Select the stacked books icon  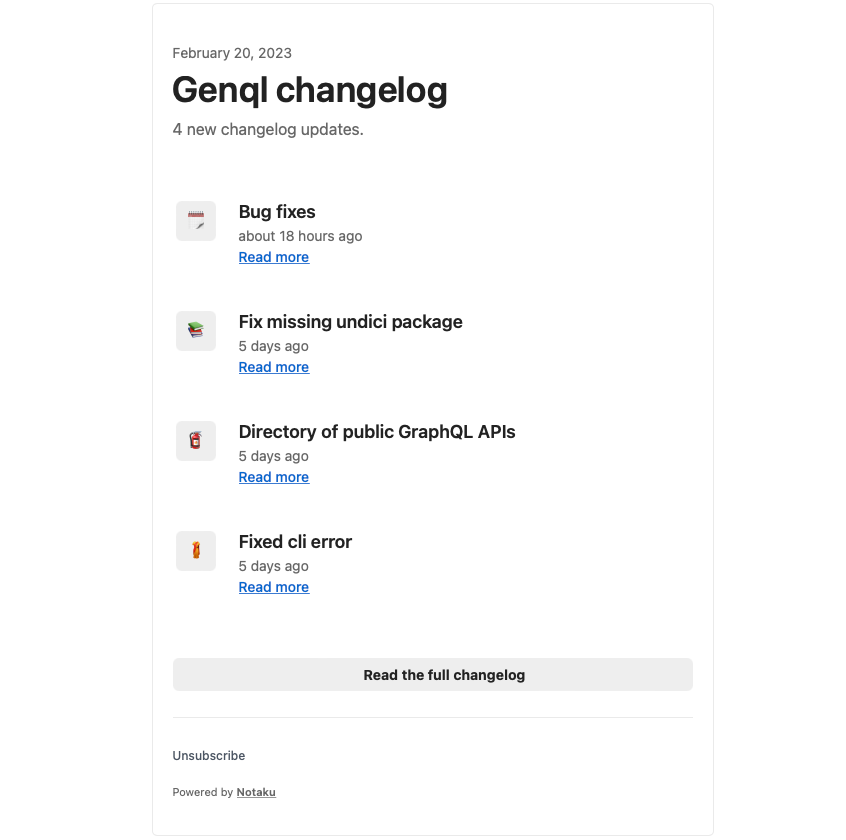pyautogui.click(x=196, y=331)
